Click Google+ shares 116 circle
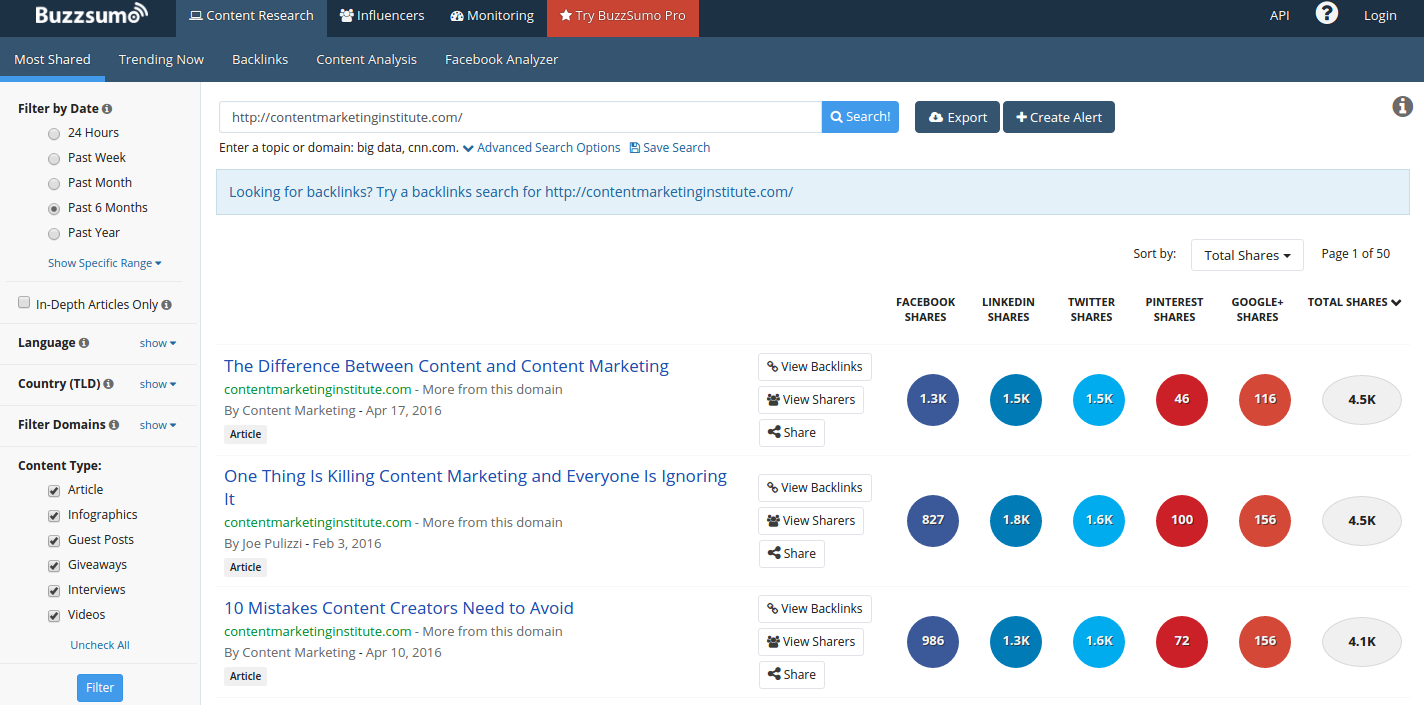1424x705 pixels. [x=1265, y=399]
